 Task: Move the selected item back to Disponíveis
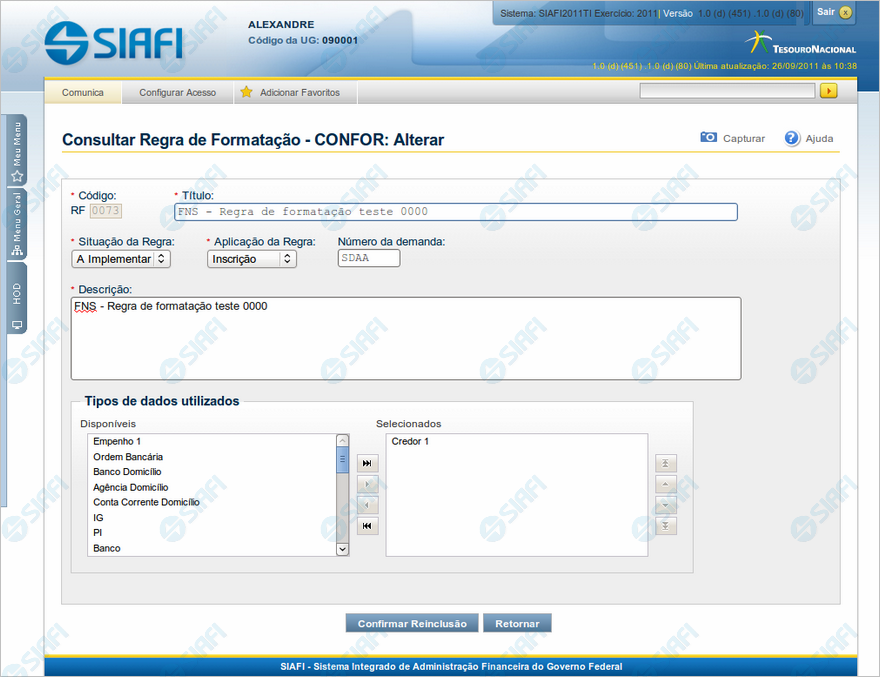point(367,505)
